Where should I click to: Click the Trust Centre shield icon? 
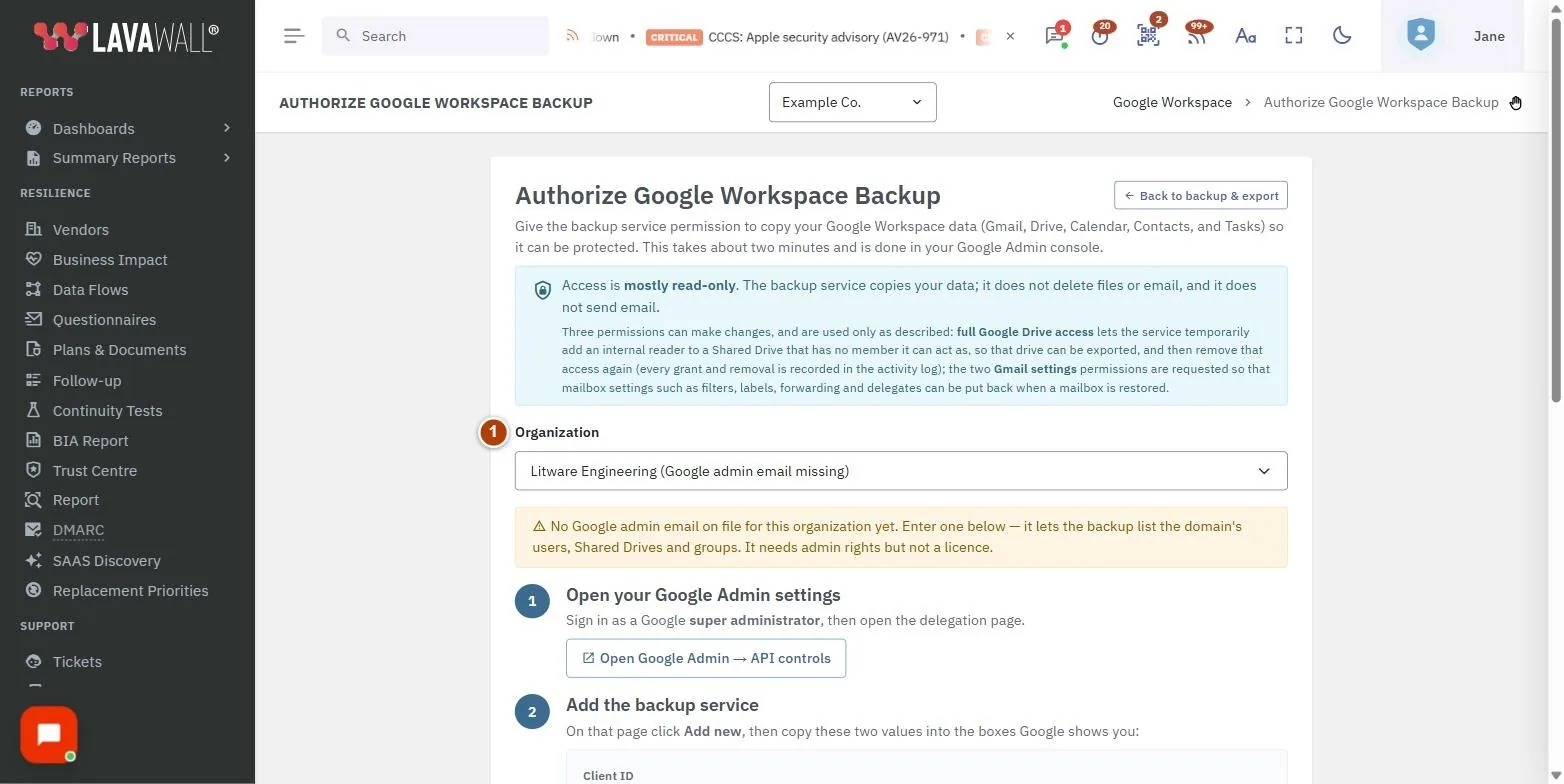[x=34, y=470]
